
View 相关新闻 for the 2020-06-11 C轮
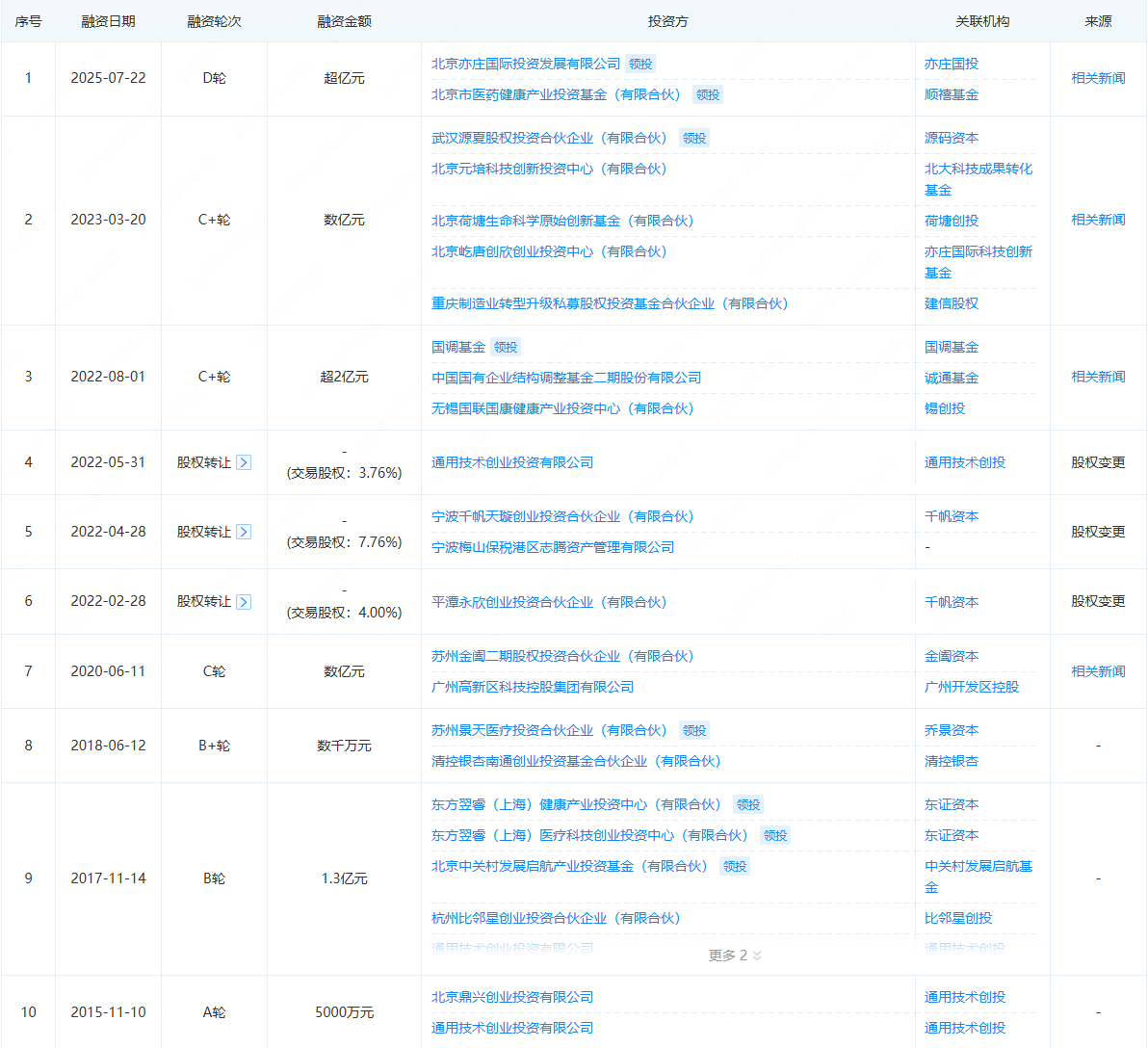(x=1098, y=671)
